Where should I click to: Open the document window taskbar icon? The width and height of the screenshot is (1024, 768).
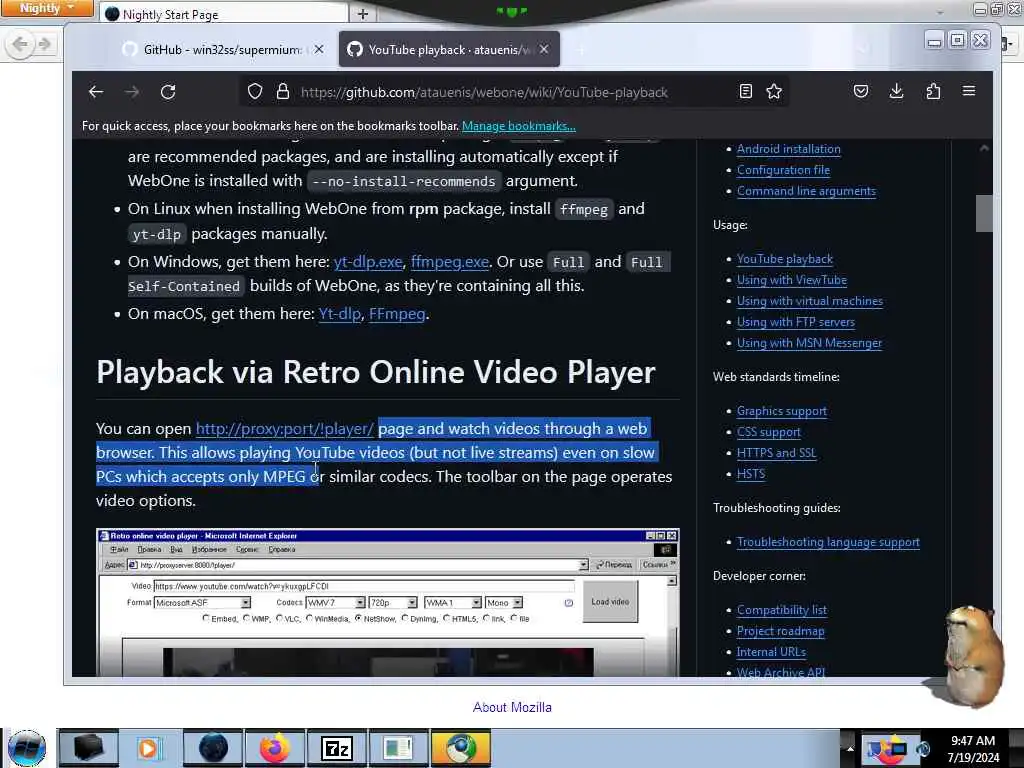(398, 748)
